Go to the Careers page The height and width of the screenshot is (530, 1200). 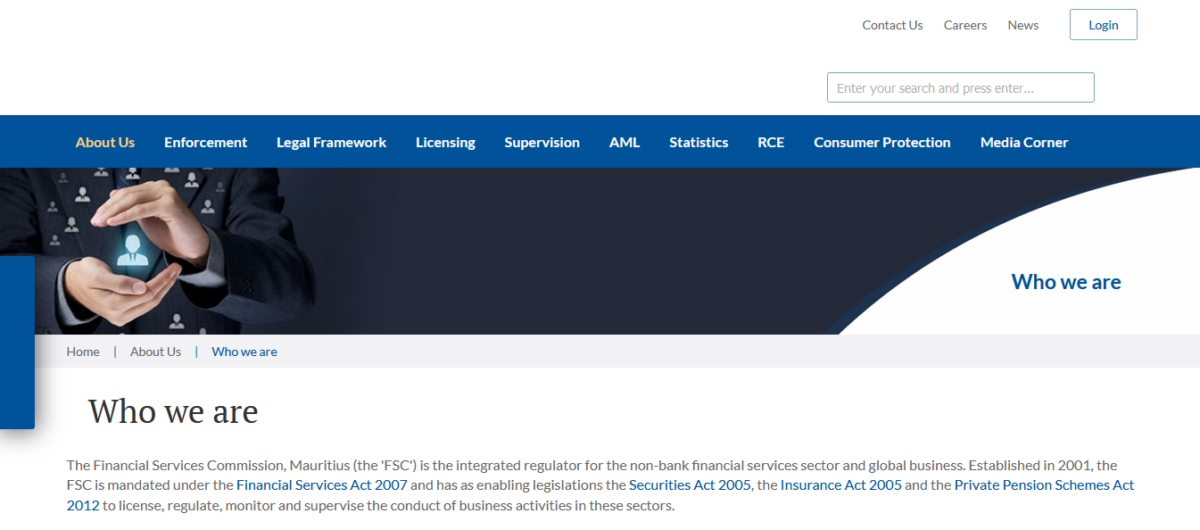point(965,25)
